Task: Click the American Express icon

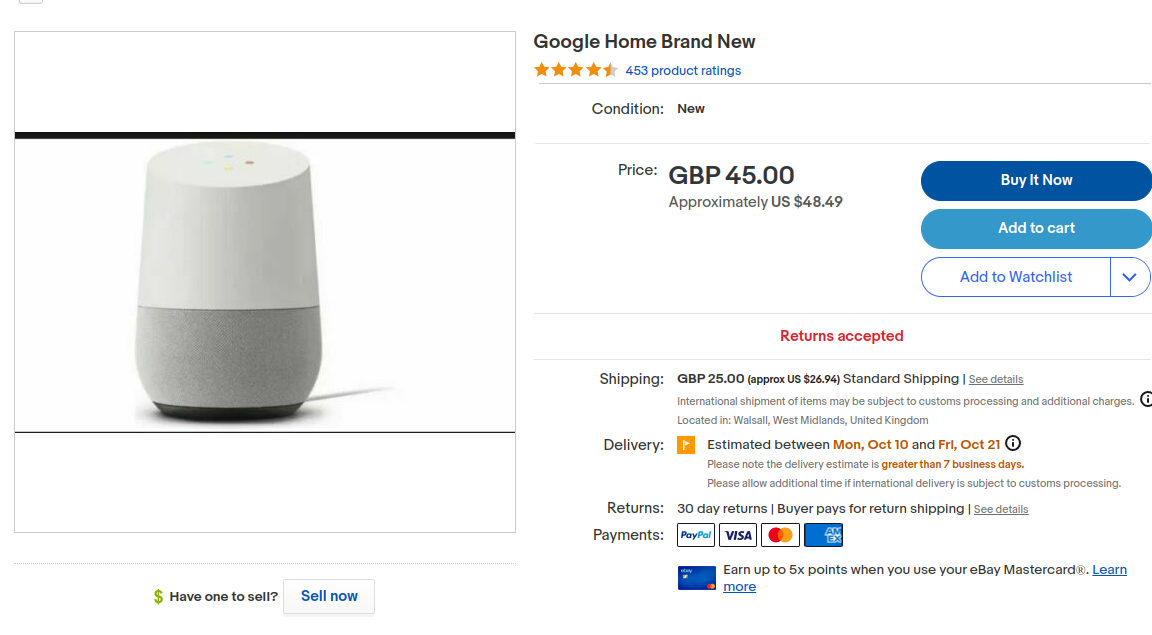Action: click(x=823, y=535)
